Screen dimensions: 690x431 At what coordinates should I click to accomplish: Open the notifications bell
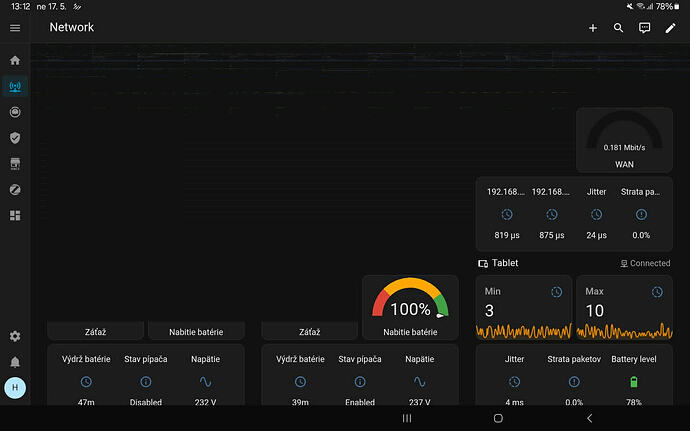tap(15, 362)
